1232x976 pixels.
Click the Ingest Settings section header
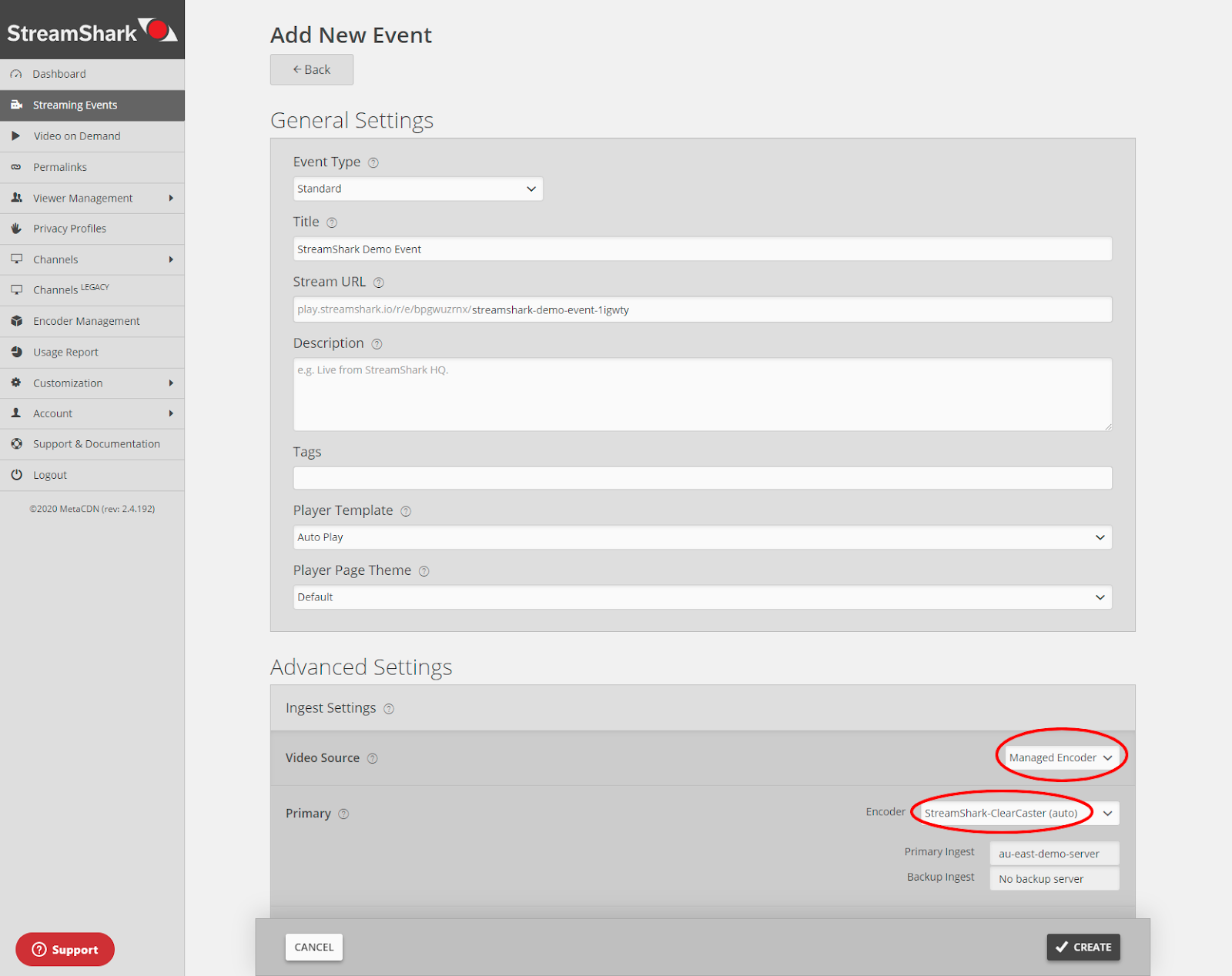pos(702,708)
